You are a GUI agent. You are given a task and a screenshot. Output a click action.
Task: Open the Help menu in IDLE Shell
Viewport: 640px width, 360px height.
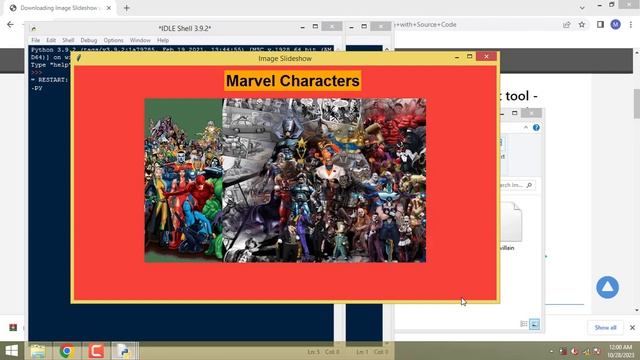click(163, 40)
